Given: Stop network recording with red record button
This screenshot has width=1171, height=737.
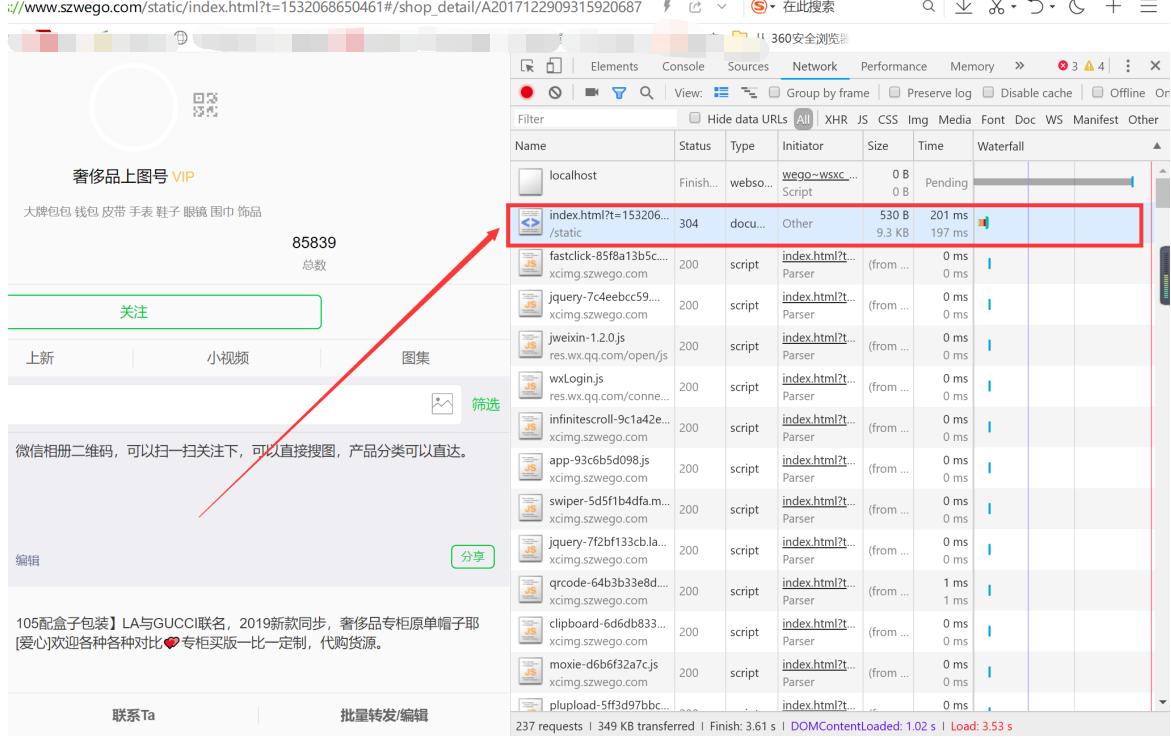Looking at the screenshot, I should [x=527, y=93].
